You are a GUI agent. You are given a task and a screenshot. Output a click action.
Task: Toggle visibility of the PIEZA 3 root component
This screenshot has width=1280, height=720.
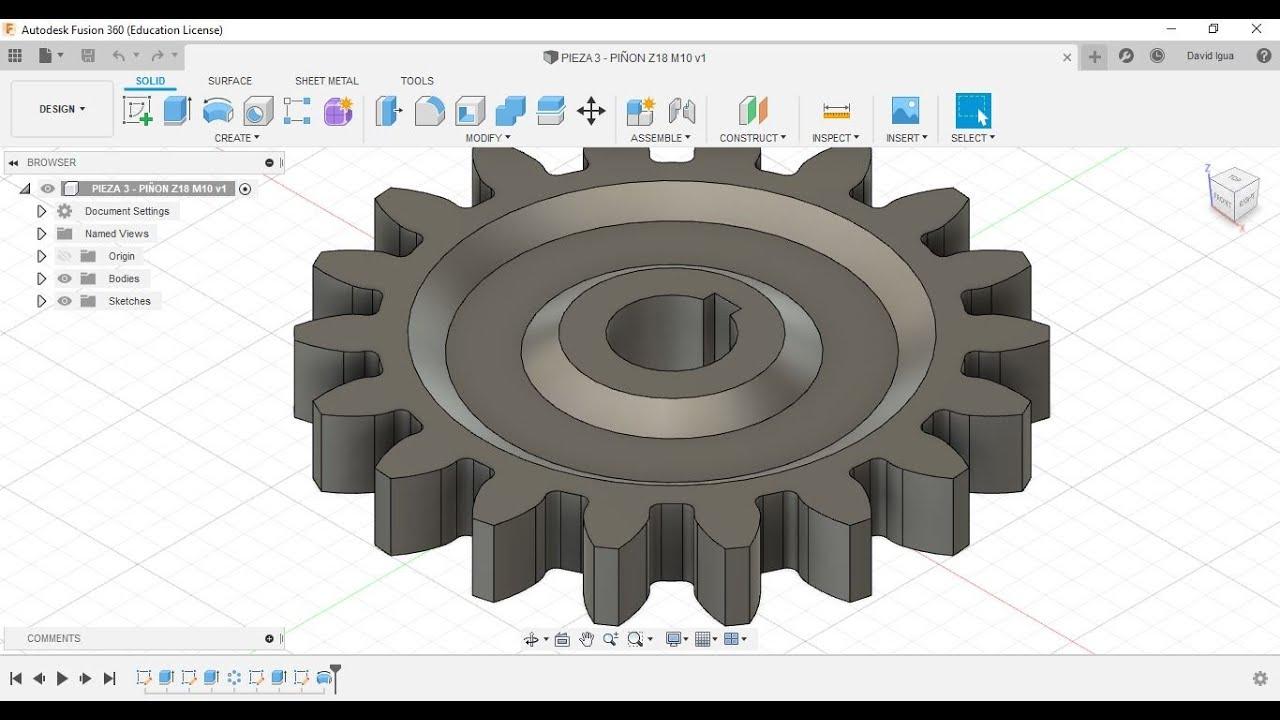tap(47, 188)
